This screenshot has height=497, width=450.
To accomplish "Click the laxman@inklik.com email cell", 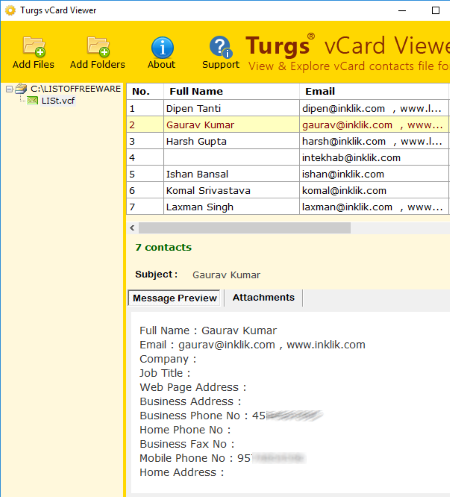I will (x=374, y=207).
